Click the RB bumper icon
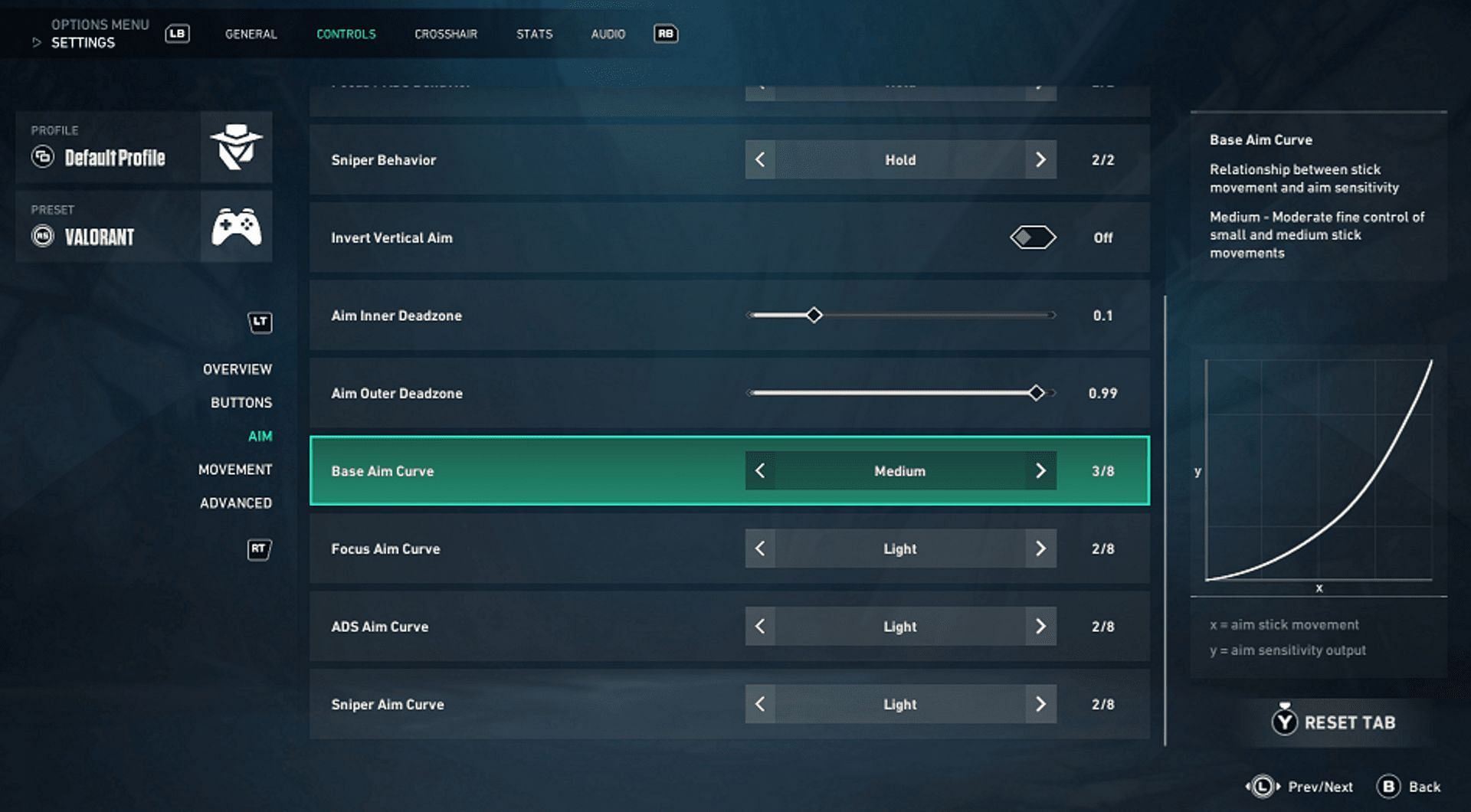The image size is (1471, 812). click(665, 34)
